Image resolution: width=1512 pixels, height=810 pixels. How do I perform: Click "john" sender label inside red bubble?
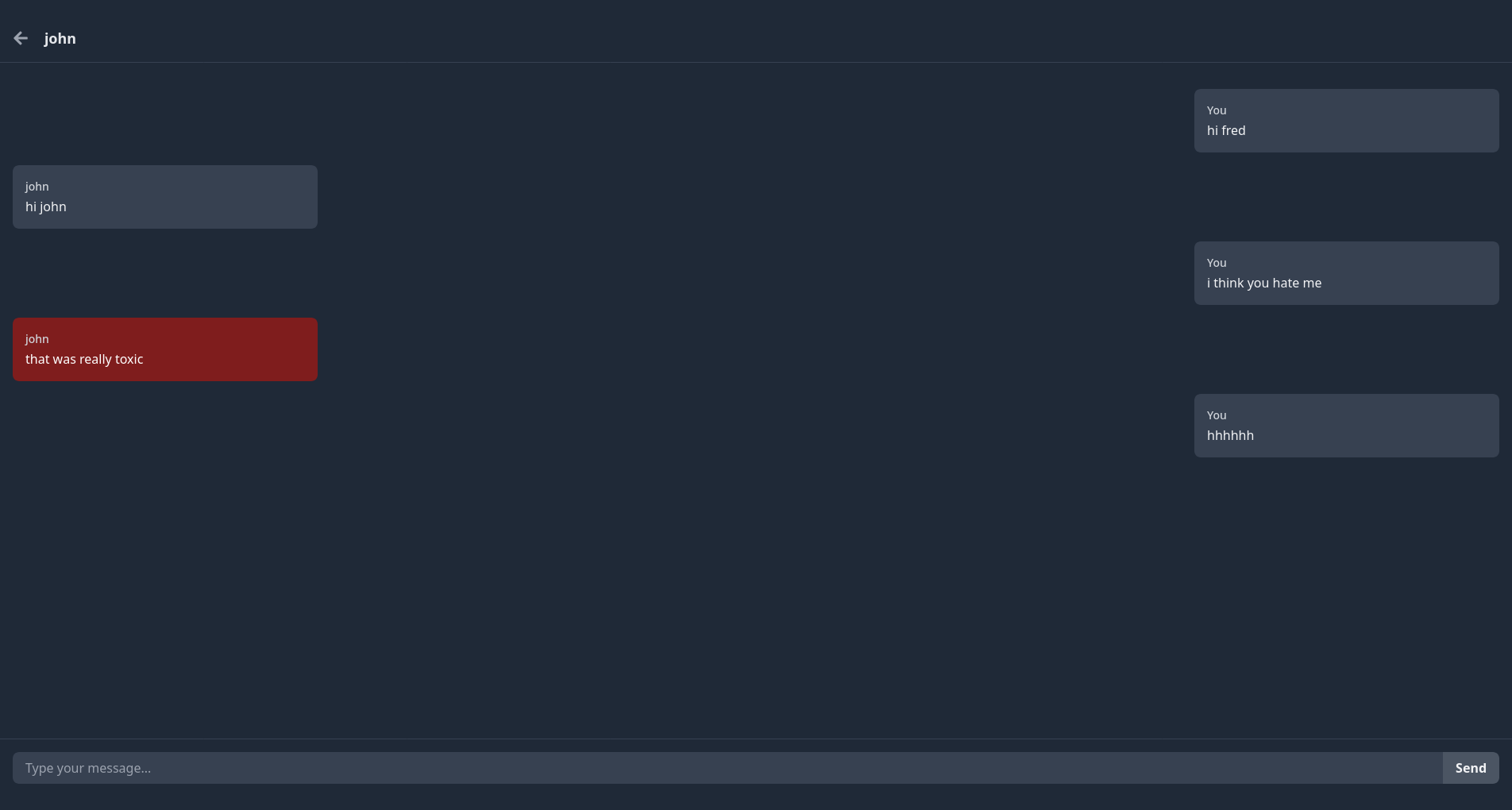coord(37,339)
